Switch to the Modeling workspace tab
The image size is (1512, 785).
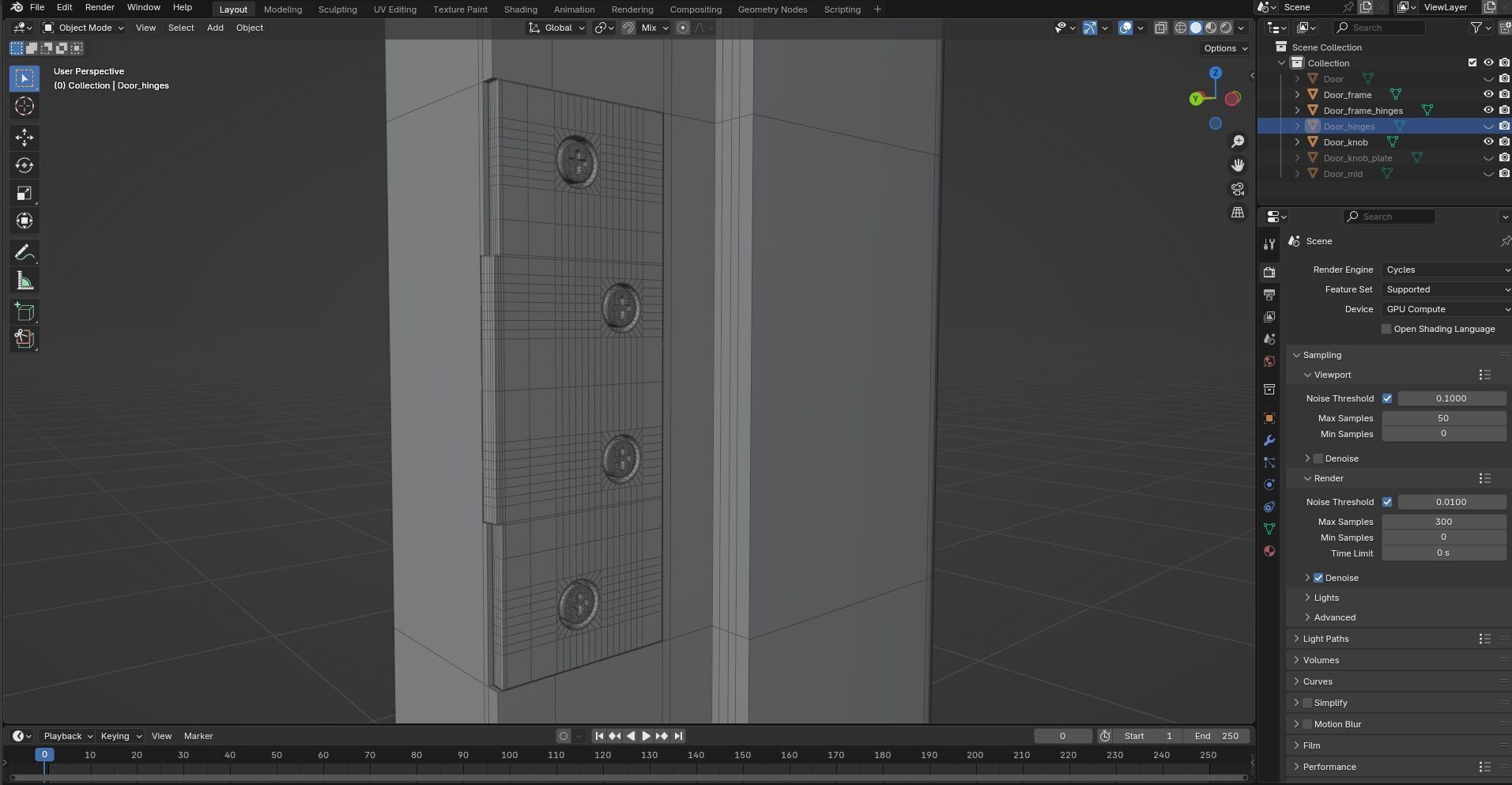283,9
